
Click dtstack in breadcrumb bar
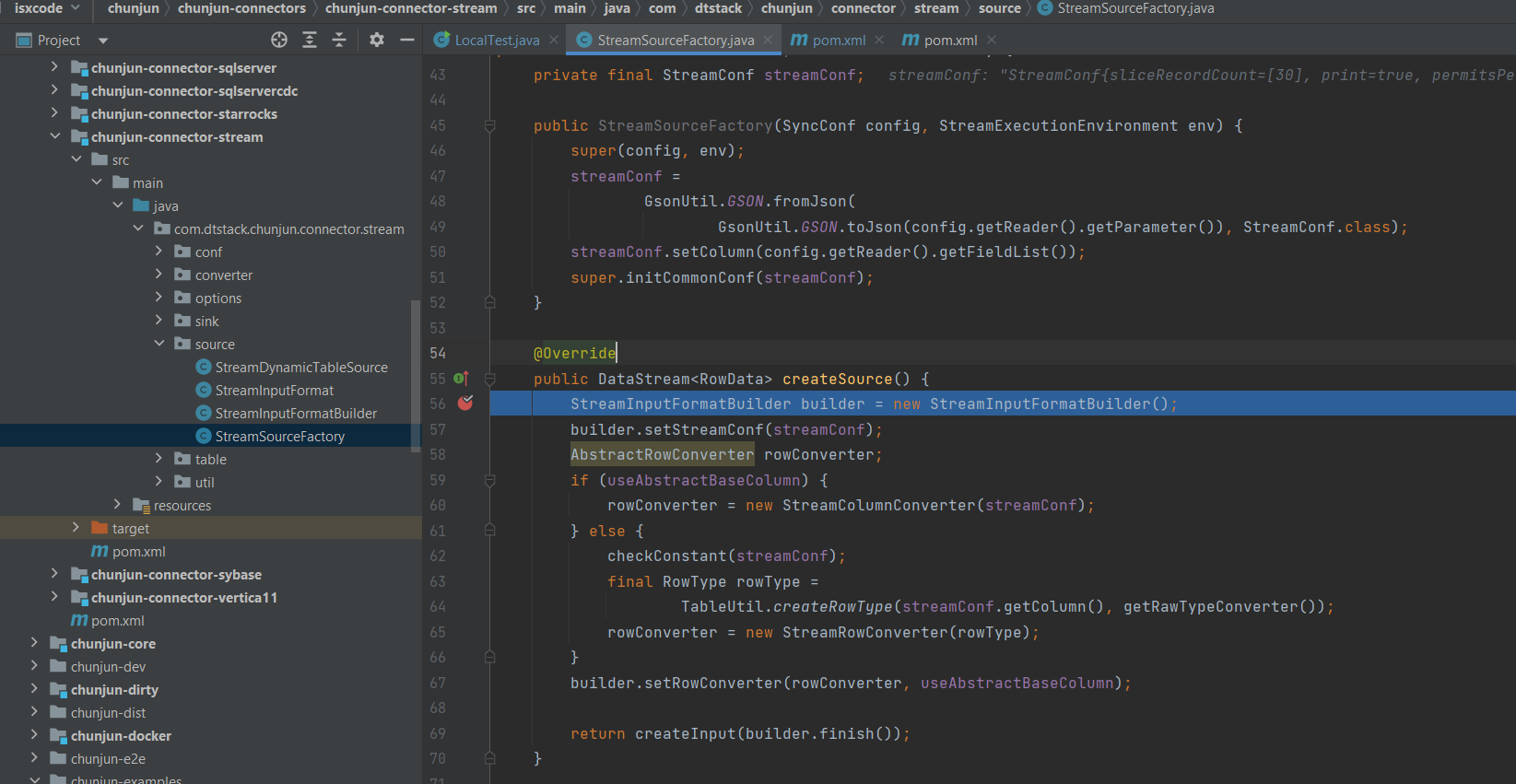(718, 8)
